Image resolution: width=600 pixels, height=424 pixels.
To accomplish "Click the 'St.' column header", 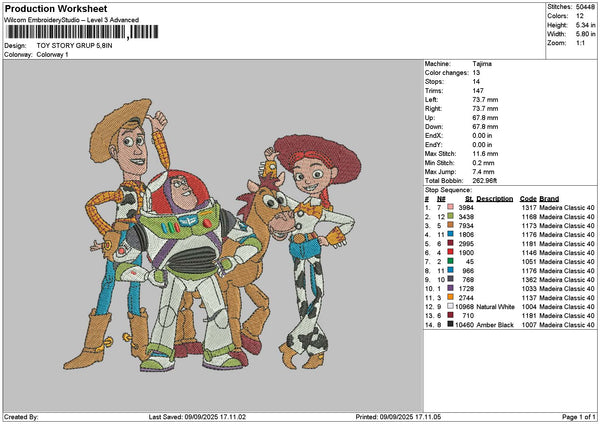I will (470, 199).
